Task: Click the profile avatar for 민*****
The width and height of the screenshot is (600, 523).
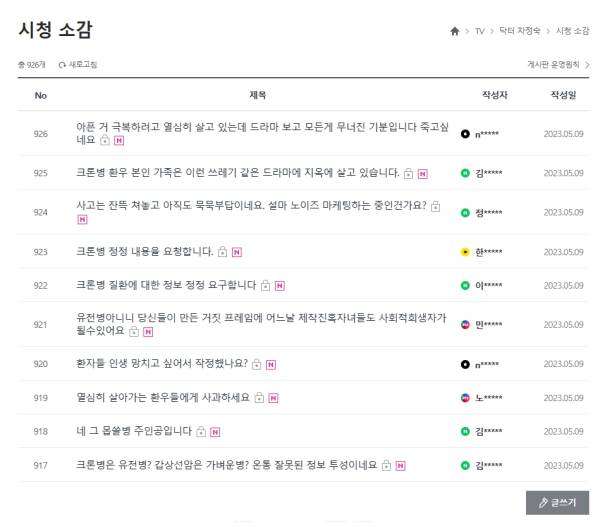Action: click(465, 325)
